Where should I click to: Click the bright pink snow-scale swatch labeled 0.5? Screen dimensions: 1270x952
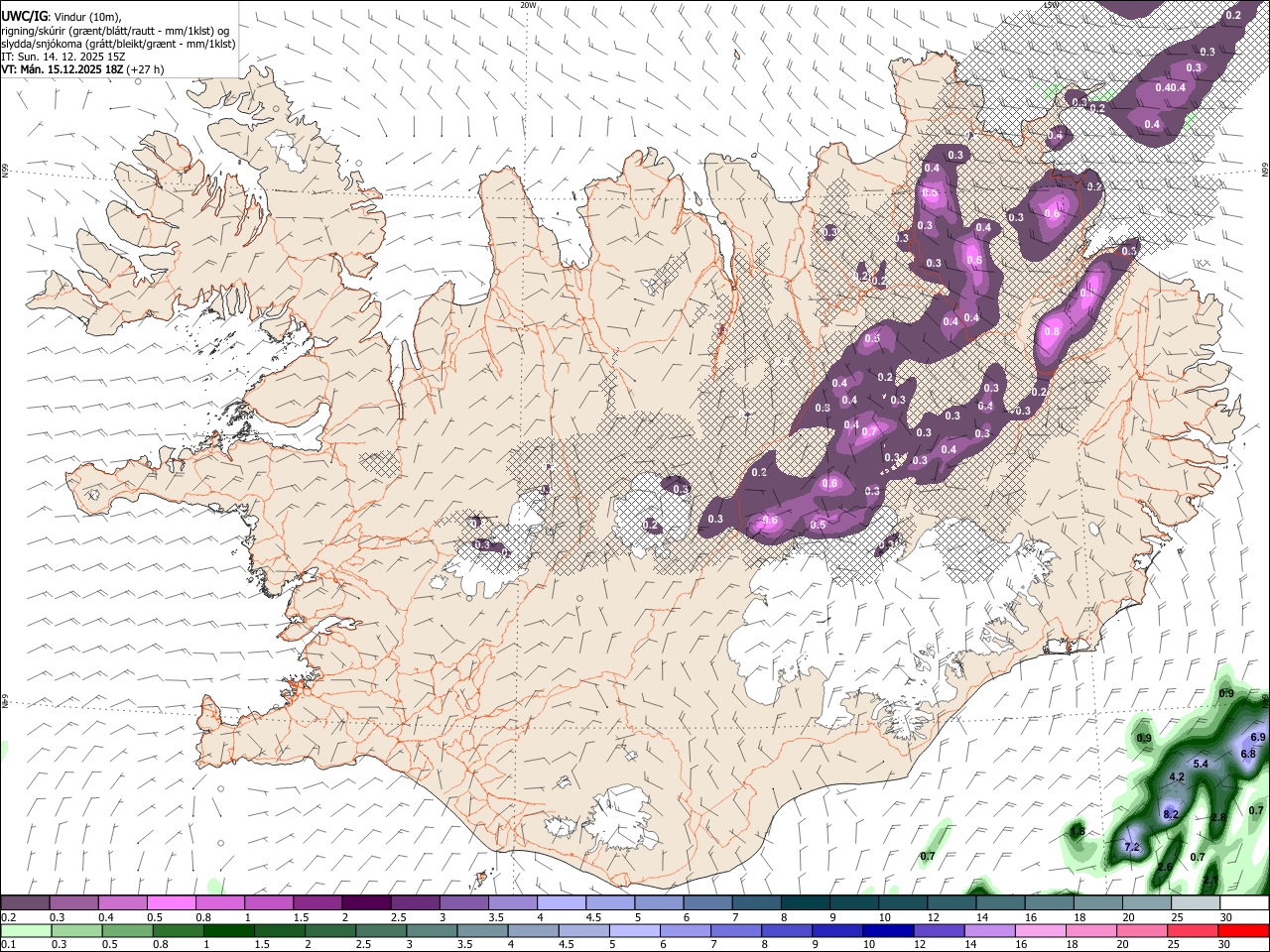(x=170, y=902)
